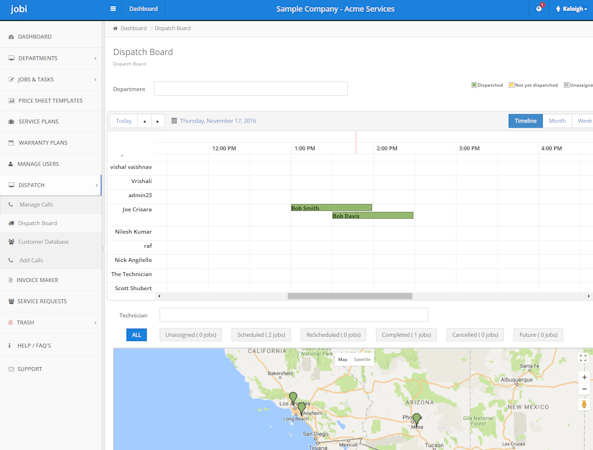
Task: Switch to the Month view tab
Action: [x=557, y=121]
